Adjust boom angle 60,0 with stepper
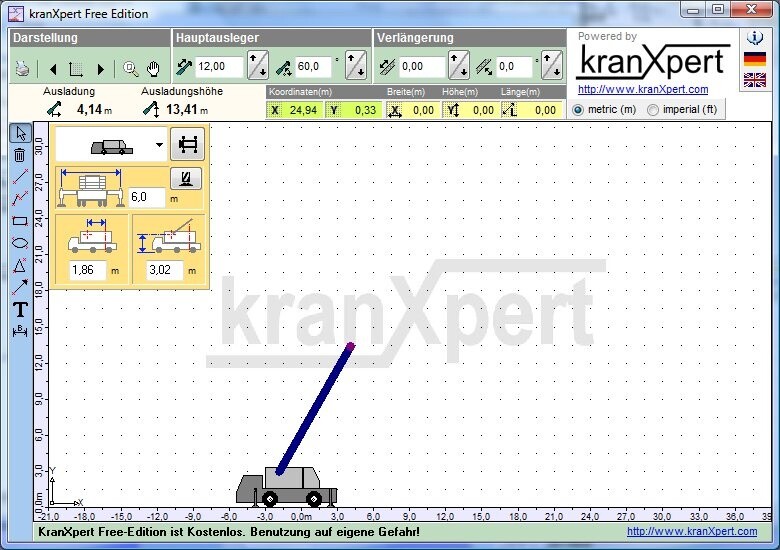Viewport: 780px width, 550px height. [x=356, y=66]
